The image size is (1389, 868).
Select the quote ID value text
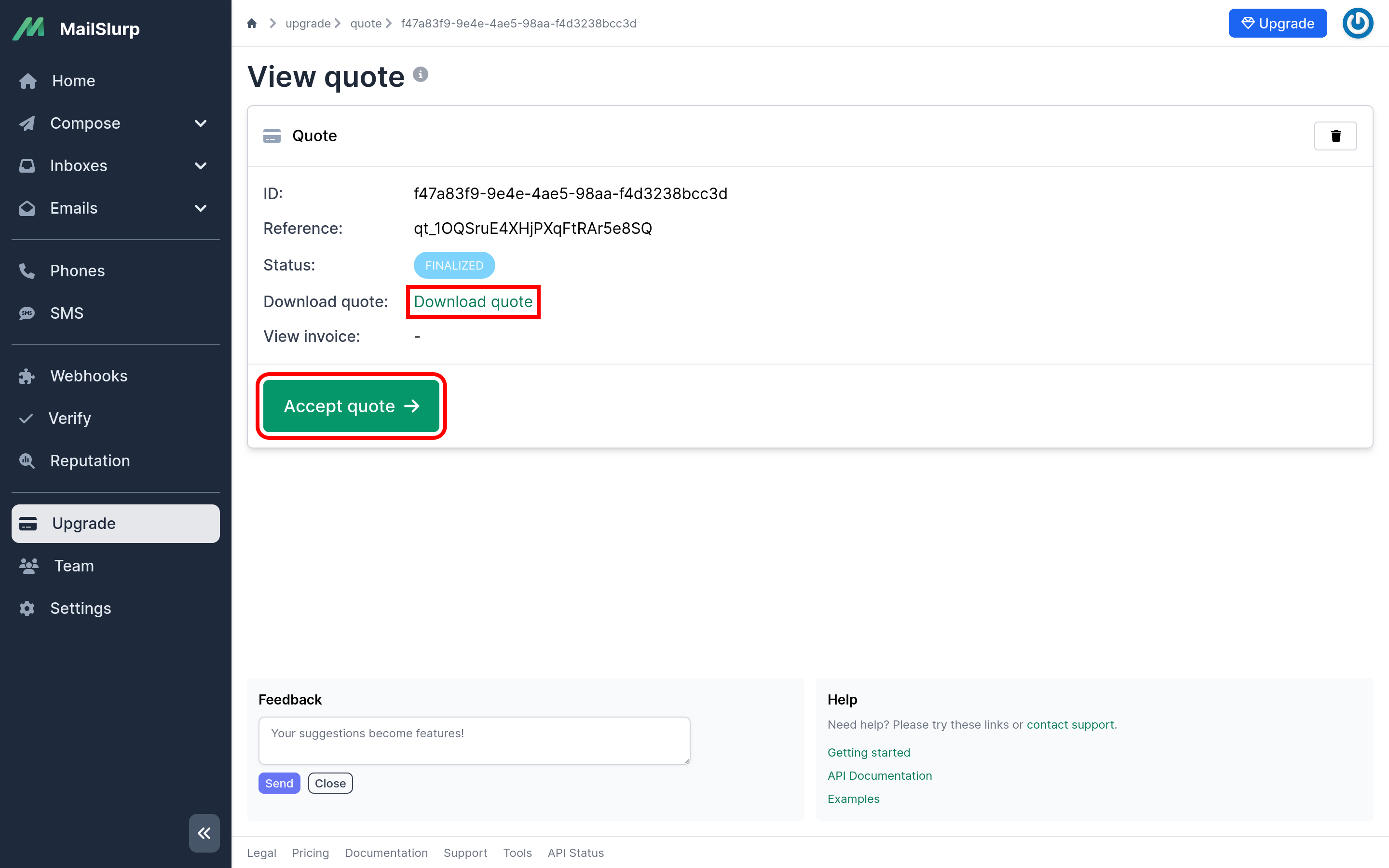[x=570, y=194]
